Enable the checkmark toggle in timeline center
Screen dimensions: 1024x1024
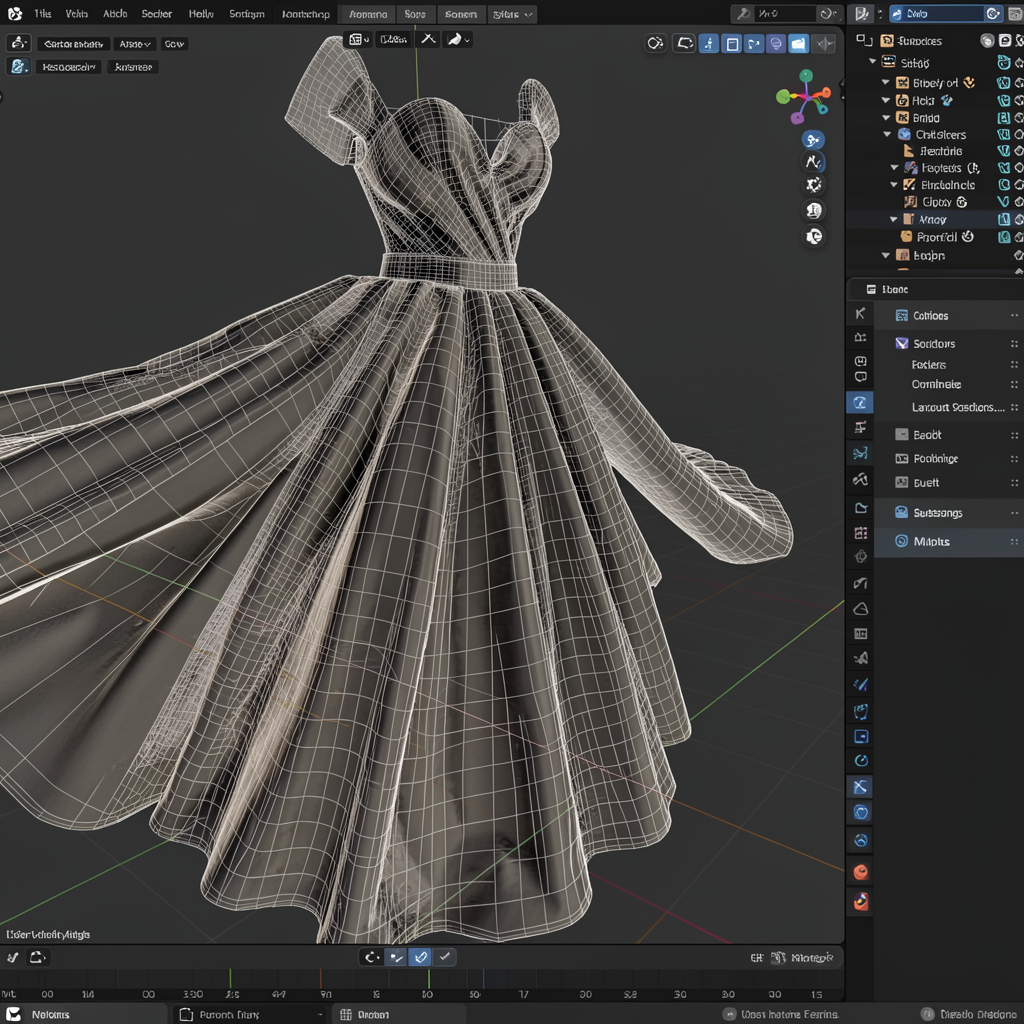click(445, 957)
